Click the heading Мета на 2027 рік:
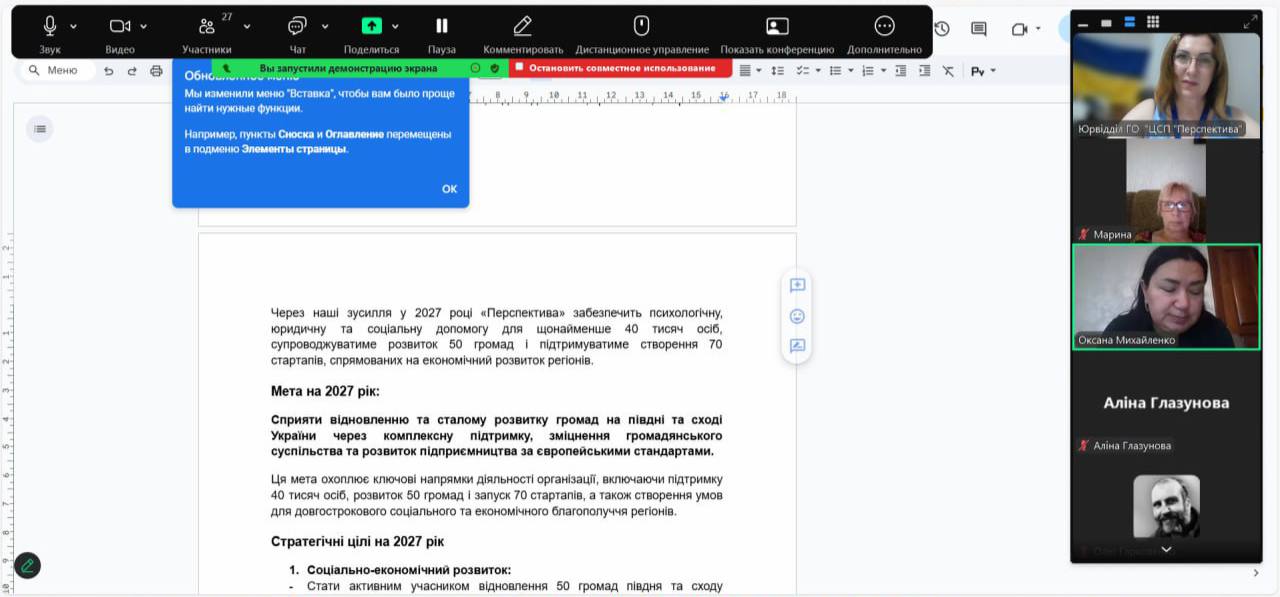Screen dimensions: 1280x597 point(325,391)
